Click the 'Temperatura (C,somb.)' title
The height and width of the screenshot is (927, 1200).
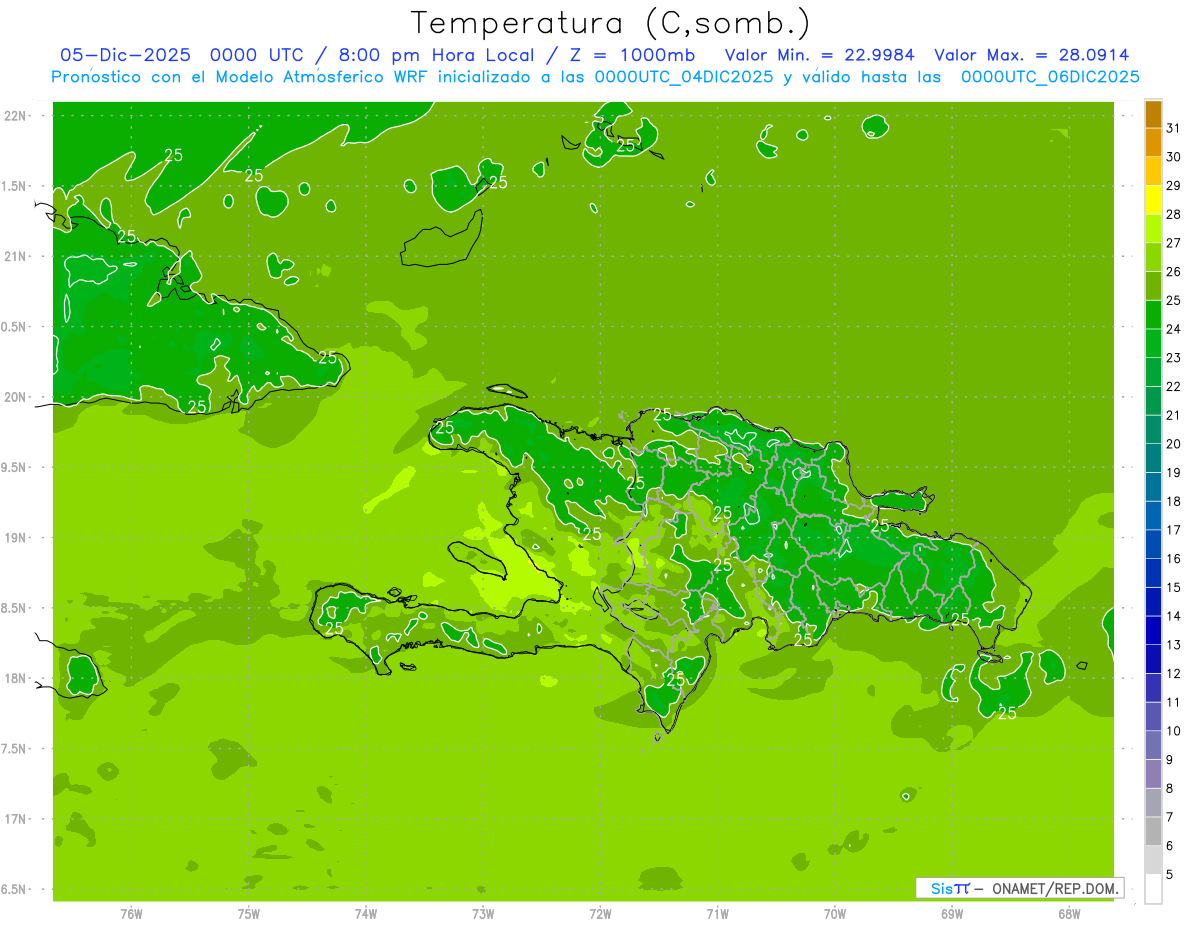[610, 23]
